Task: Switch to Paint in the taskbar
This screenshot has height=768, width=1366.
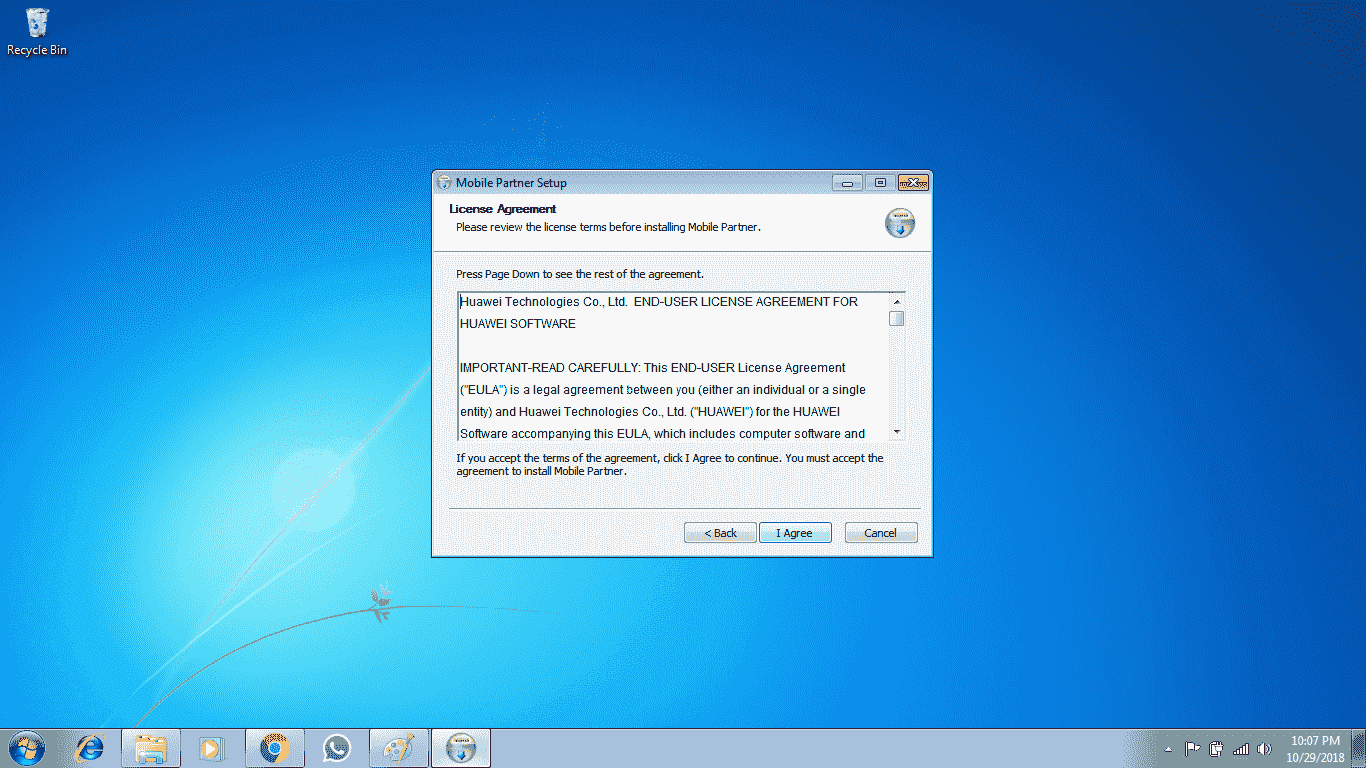Action: [399, 748]
